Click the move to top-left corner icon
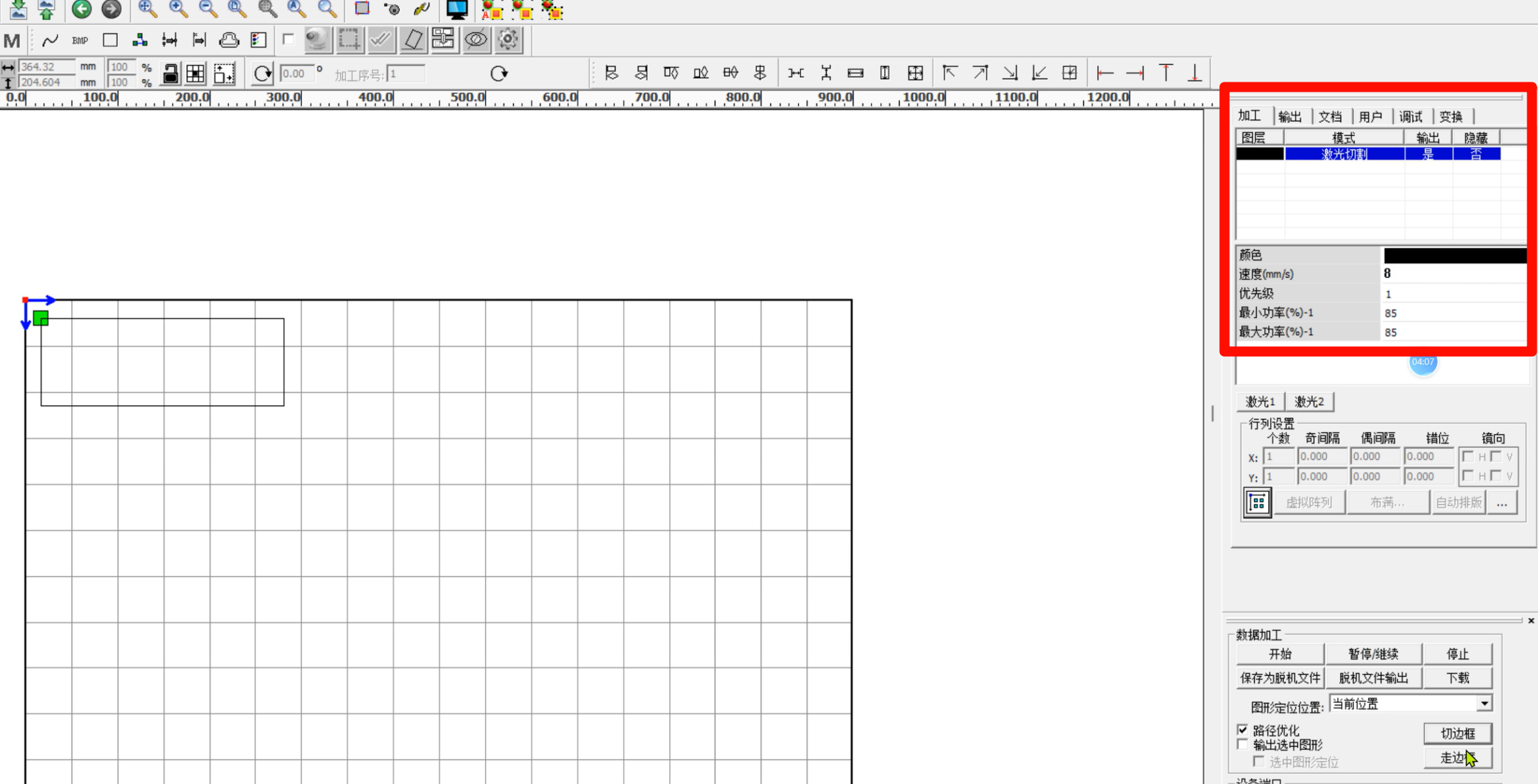This screenshot has width=1538, height=784. pos(949,73)
